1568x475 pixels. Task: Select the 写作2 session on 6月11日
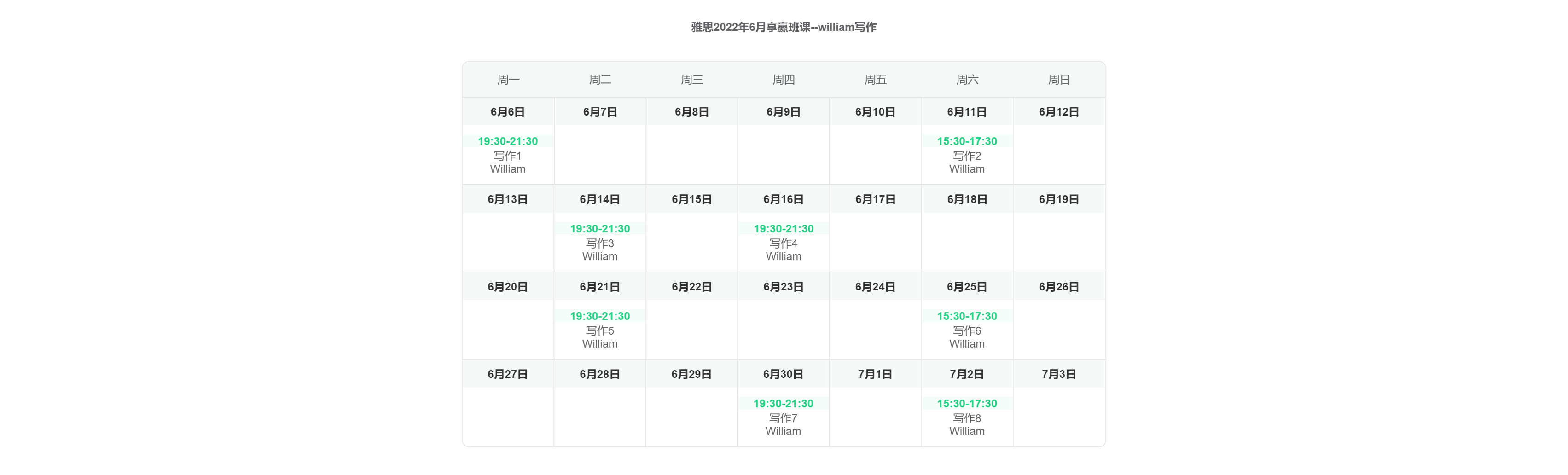click(x=967, y=156)
